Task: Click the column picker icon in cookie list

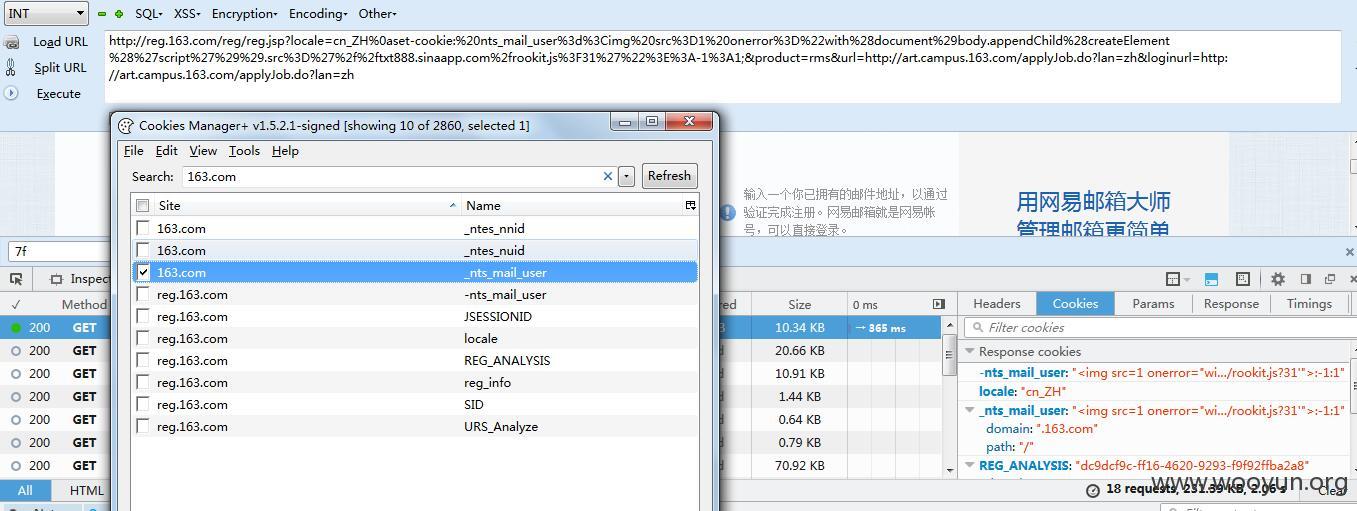Action: point(690,205)
